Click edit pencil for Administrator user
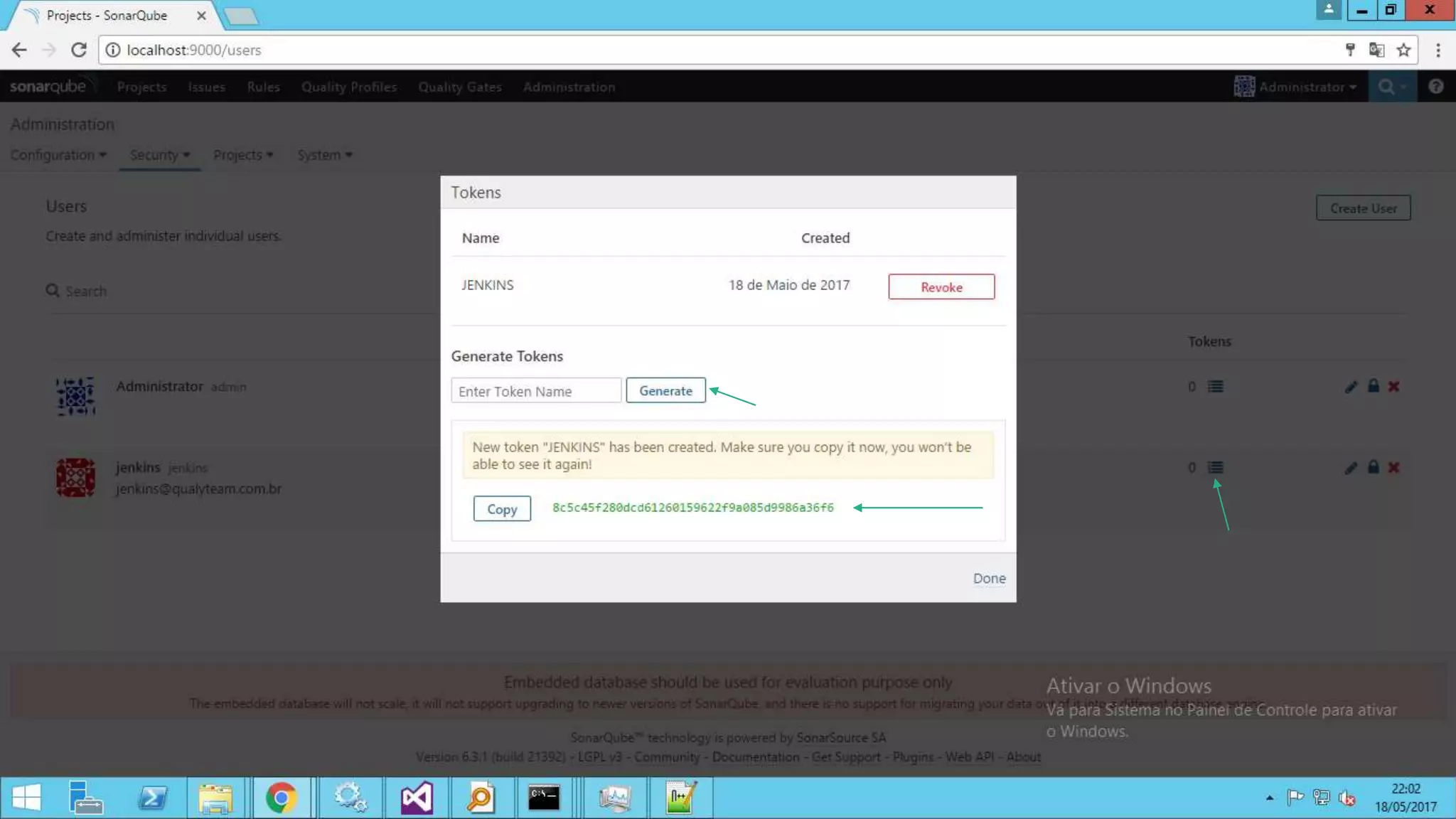The image size is (1456, 819). [x=1351, y=386]
